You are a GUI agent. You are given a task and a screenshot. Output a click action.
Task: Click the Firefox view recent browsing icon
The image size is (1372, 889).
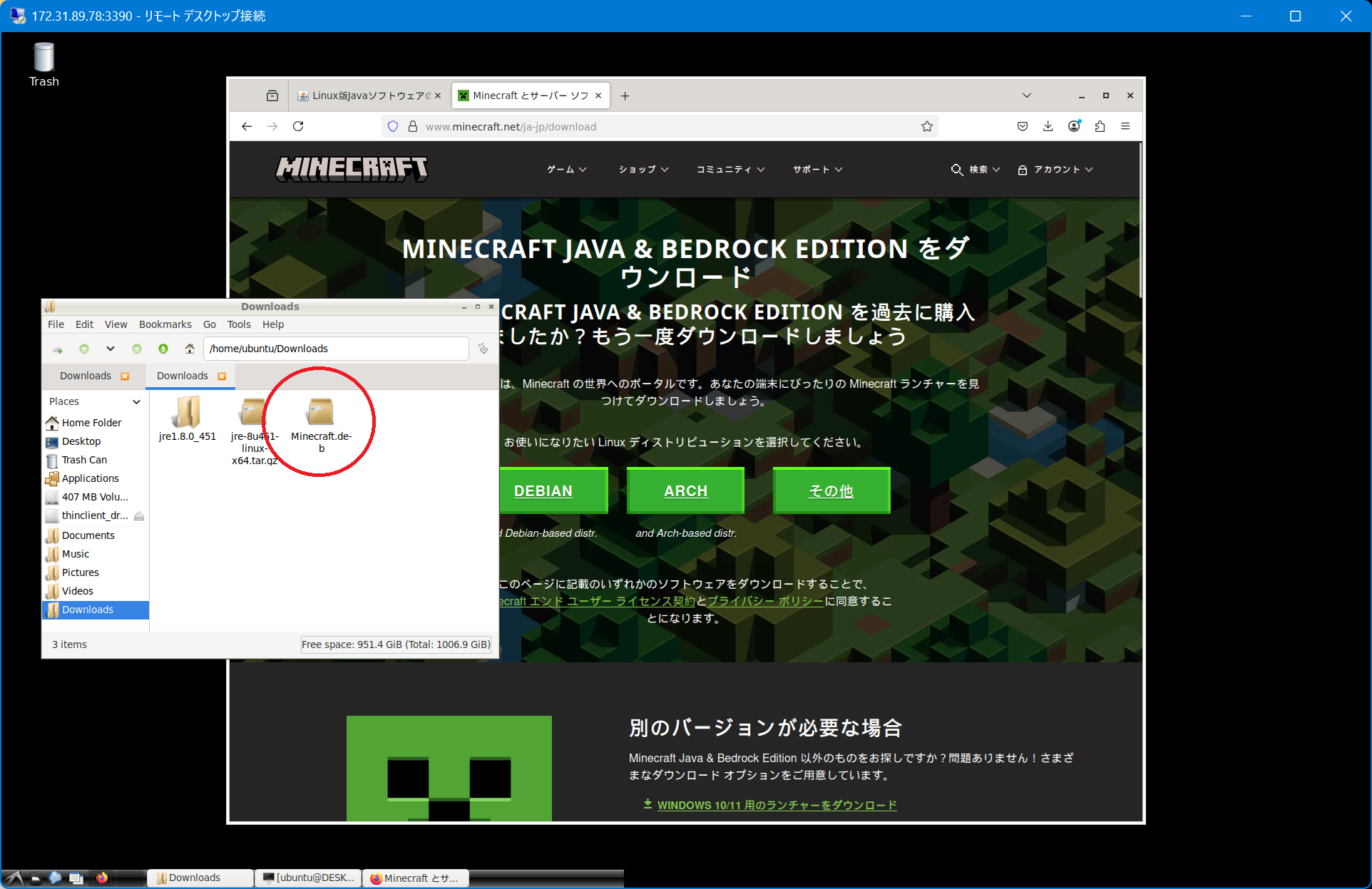(x=272, y=96)
